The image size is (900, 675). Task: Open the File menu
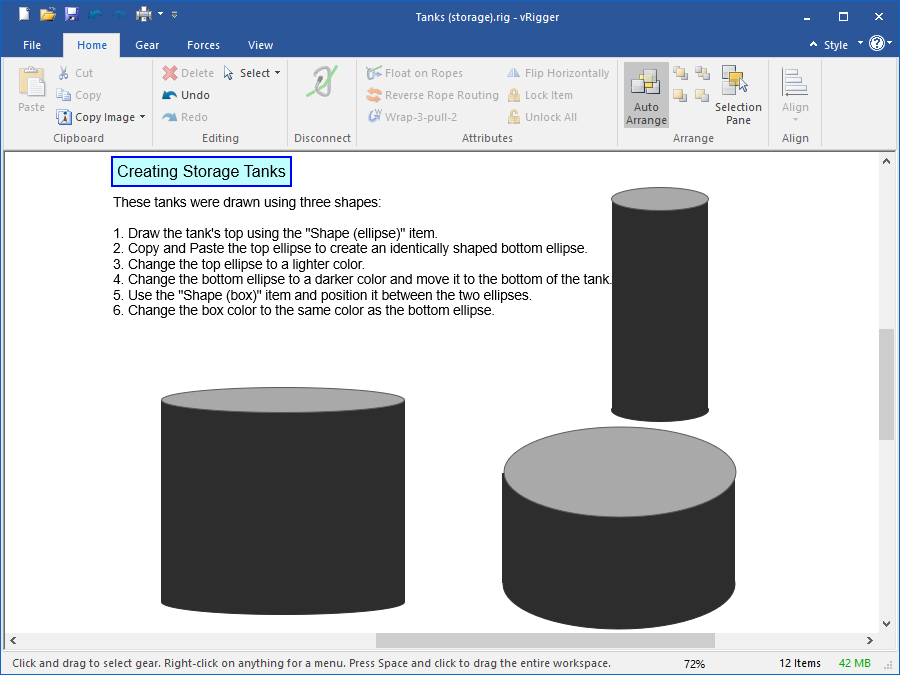(x=32, y=45)
